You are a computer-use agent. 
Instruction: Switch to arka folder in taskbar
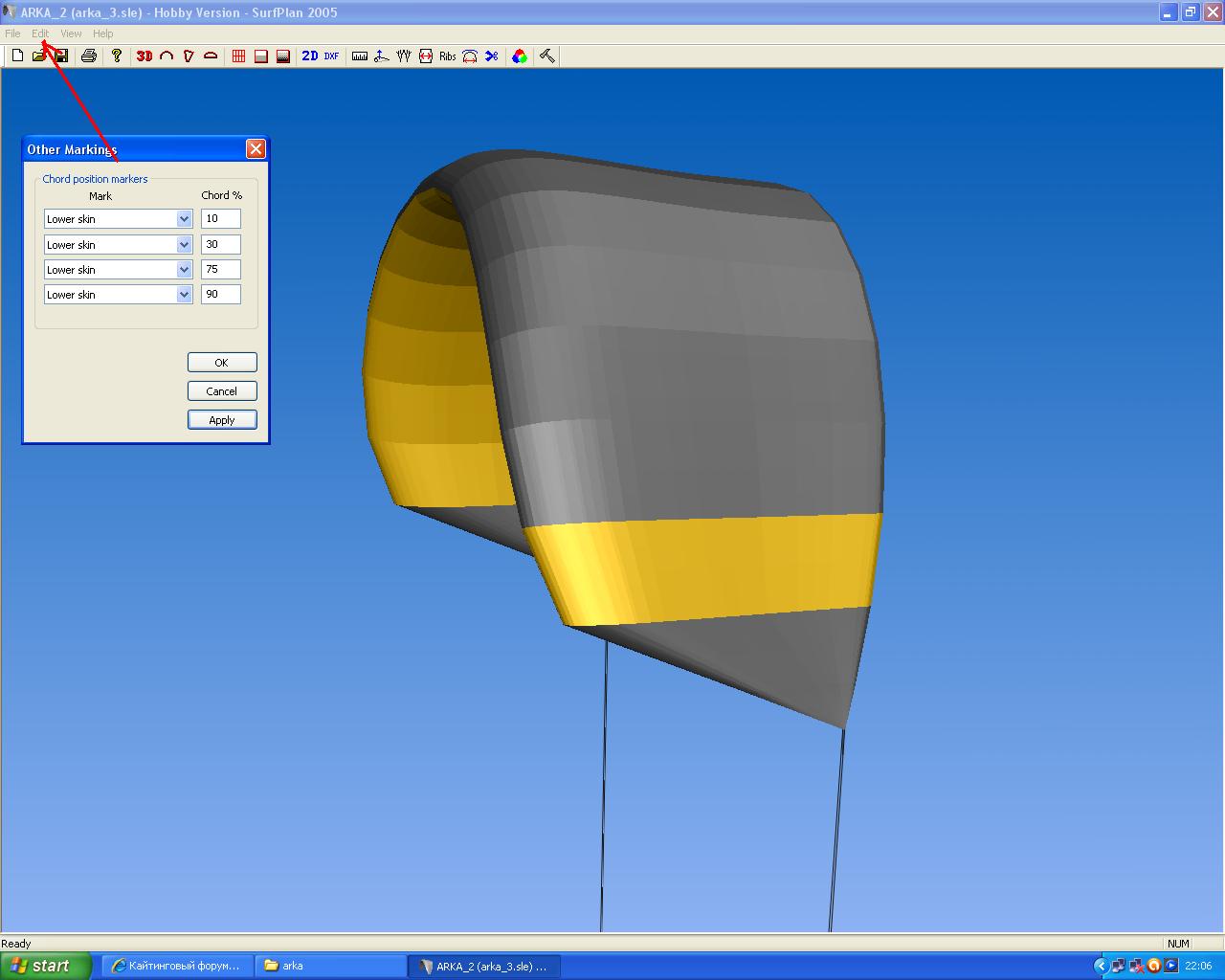tap(330, 966)
